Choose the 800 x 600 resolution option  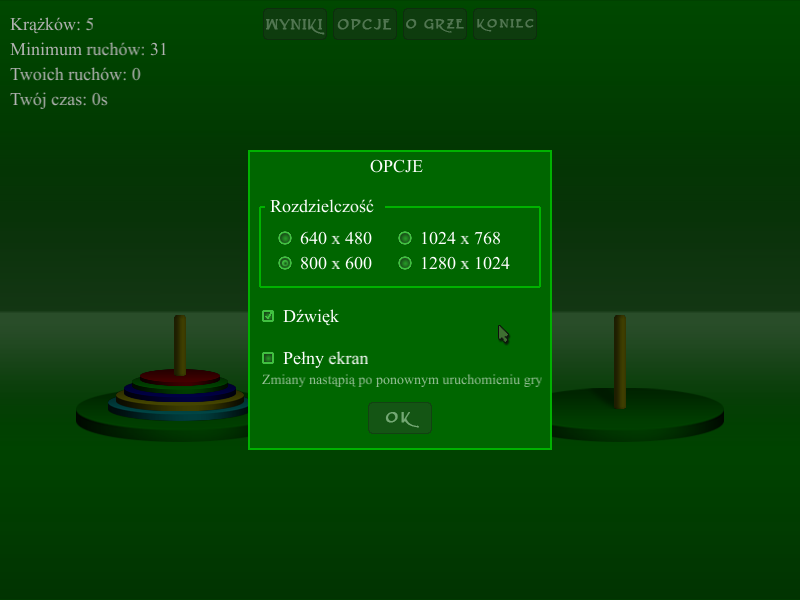point(285,263)
